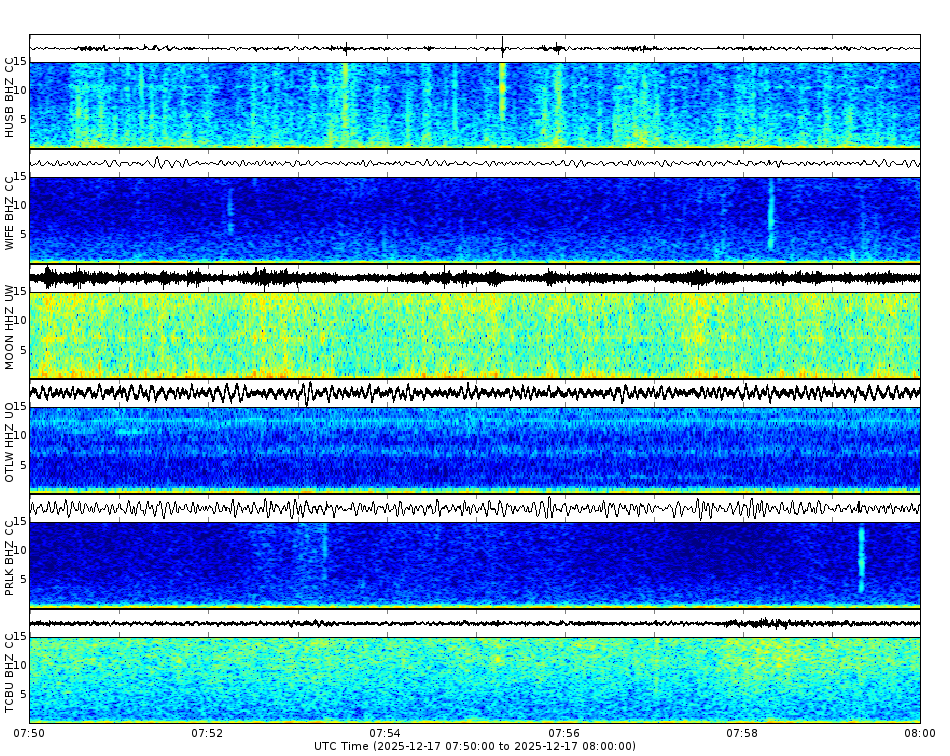Click the 07:50 time axis label
The height and width of the screenshot is (756, 950).
(x=29, y=731)
